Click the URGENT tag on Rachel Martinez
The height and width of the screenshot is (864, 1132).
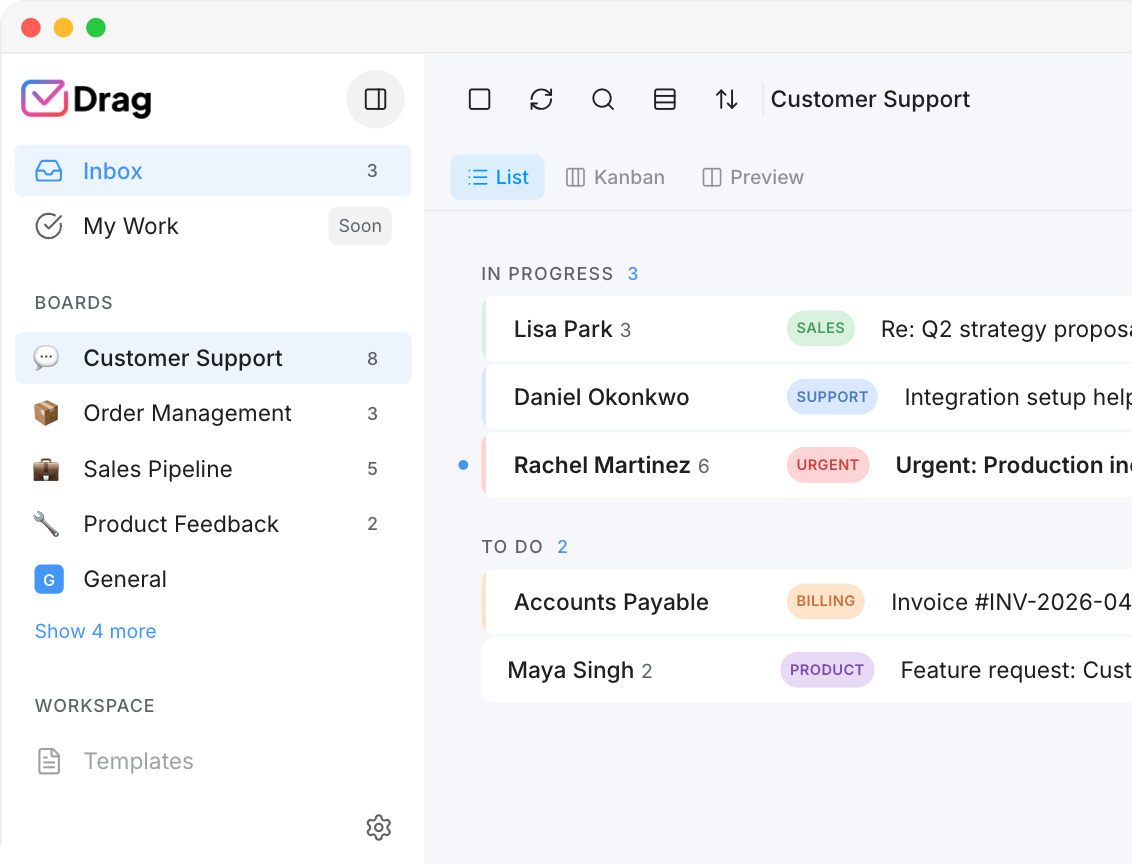click(x=828, y=465)
